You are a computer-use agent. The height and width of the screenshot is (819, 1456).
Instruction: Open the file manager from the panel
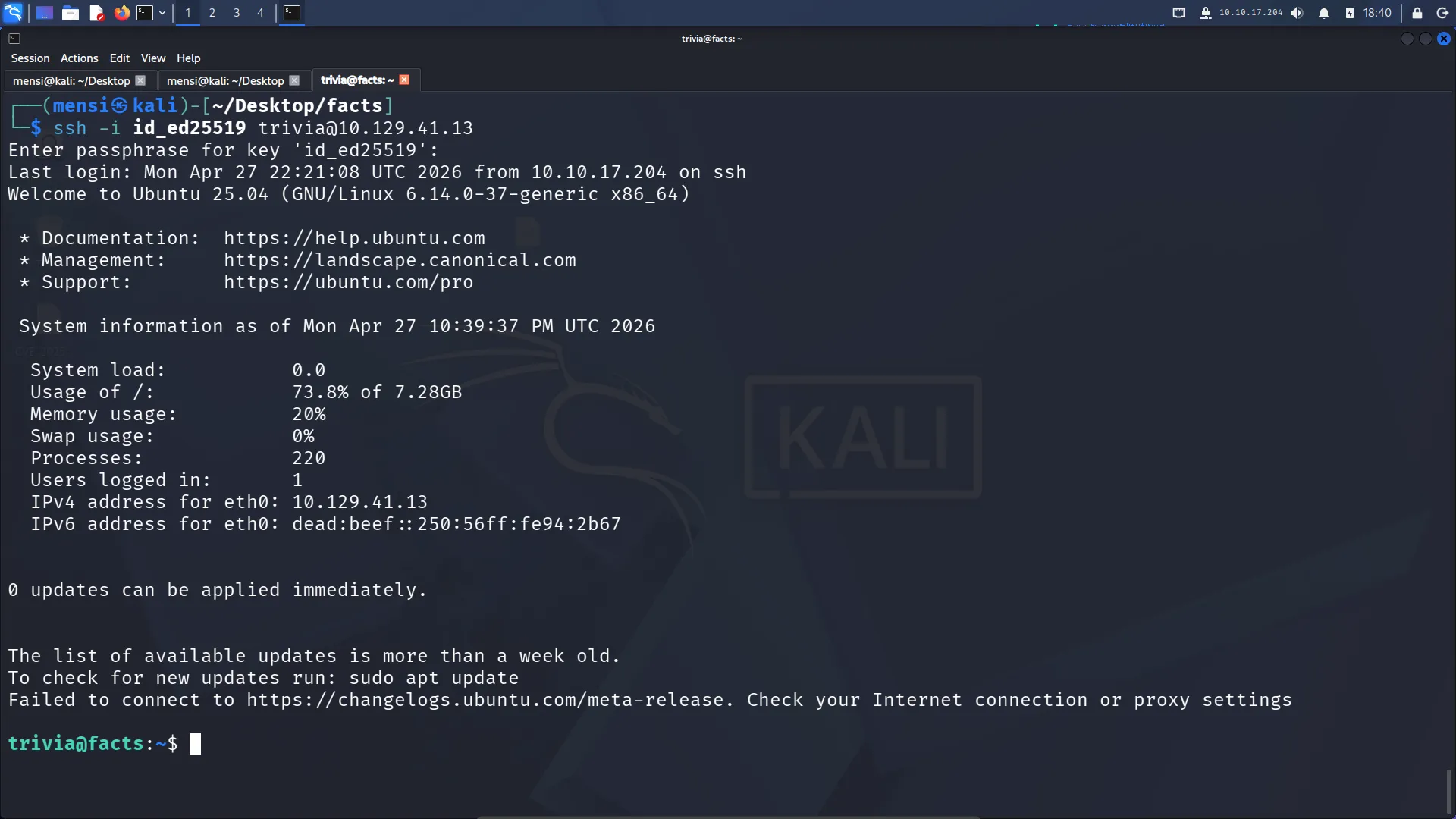(71, 13)
